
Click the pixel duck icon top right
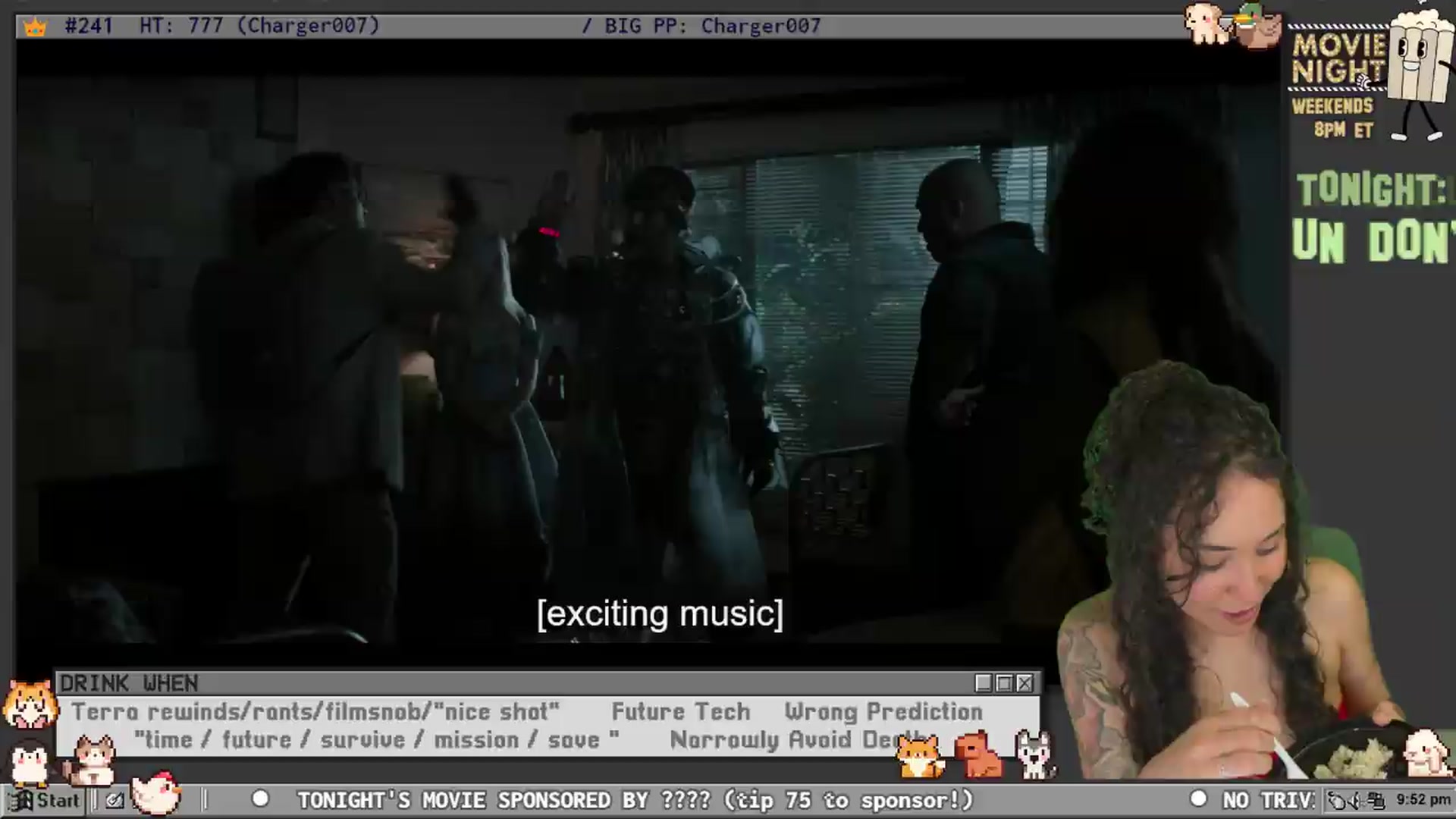pyautogui.click(x=1257, y=24)
